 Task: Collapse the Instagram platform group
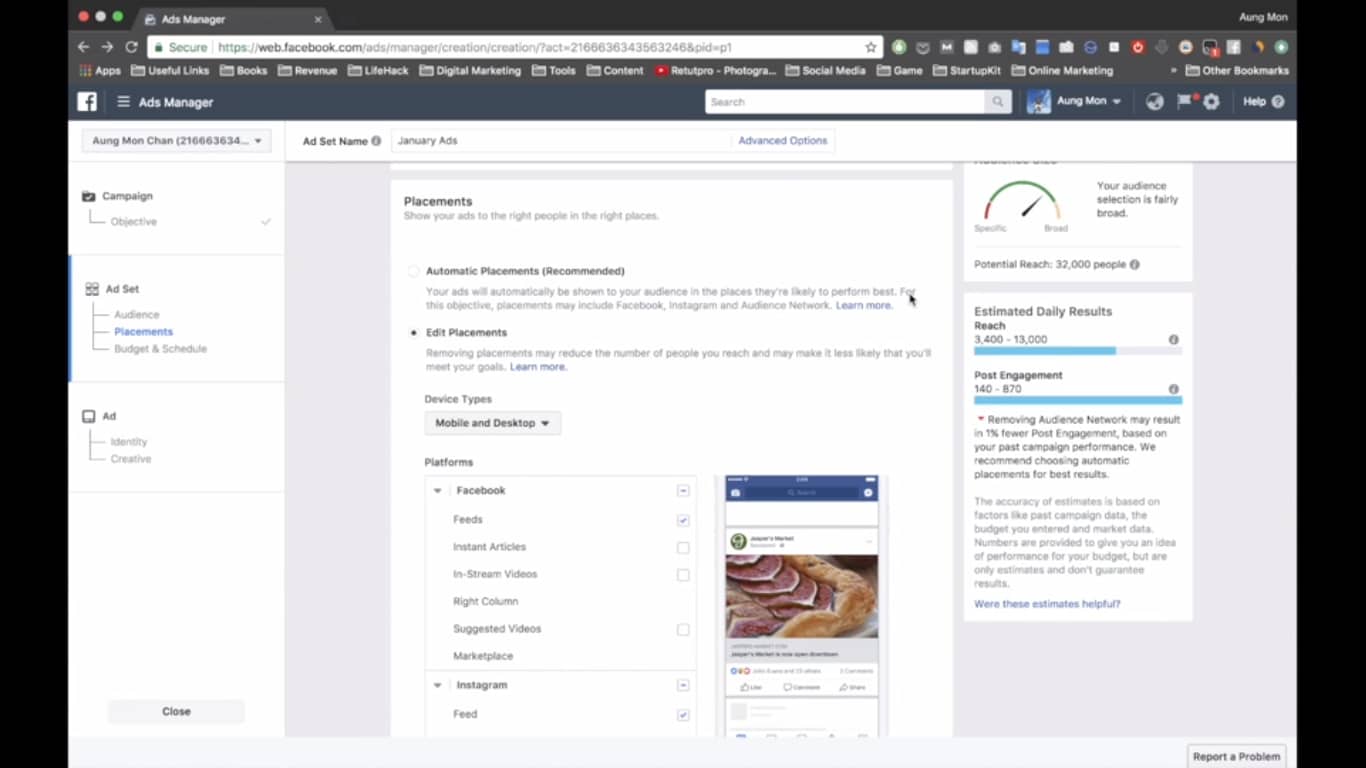pyautogui.click(x=437, y=686)
